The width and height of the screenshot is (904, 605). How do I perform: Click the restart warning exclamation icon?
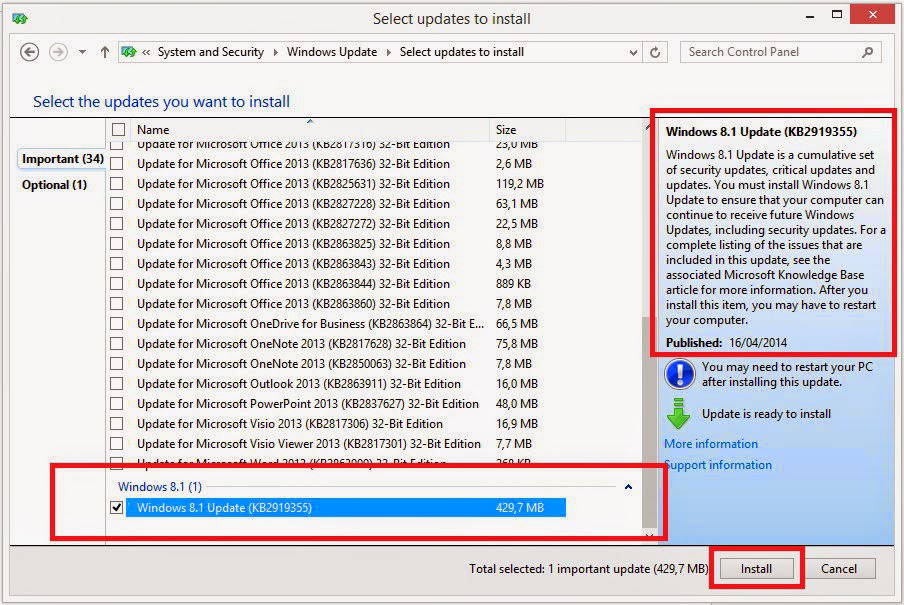tap(680, 374)
